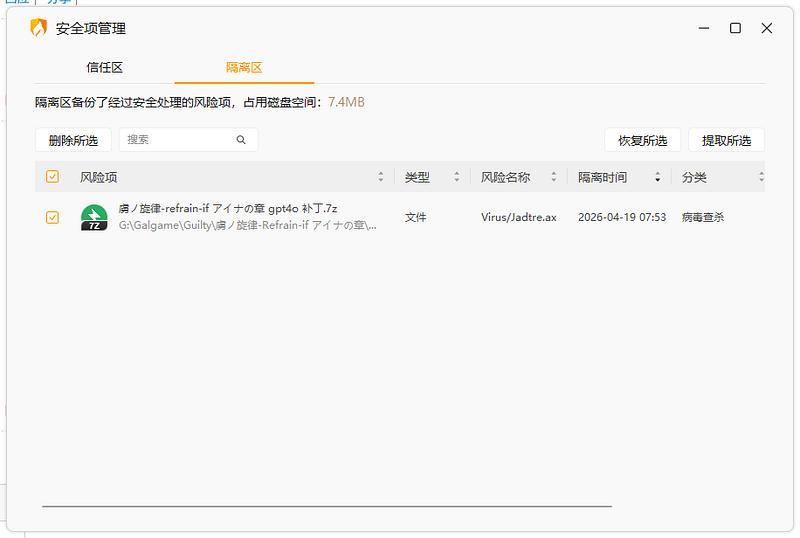Toggle the select-all checkbox in table header
Screen dimensions: 800x538
point(53,177)
